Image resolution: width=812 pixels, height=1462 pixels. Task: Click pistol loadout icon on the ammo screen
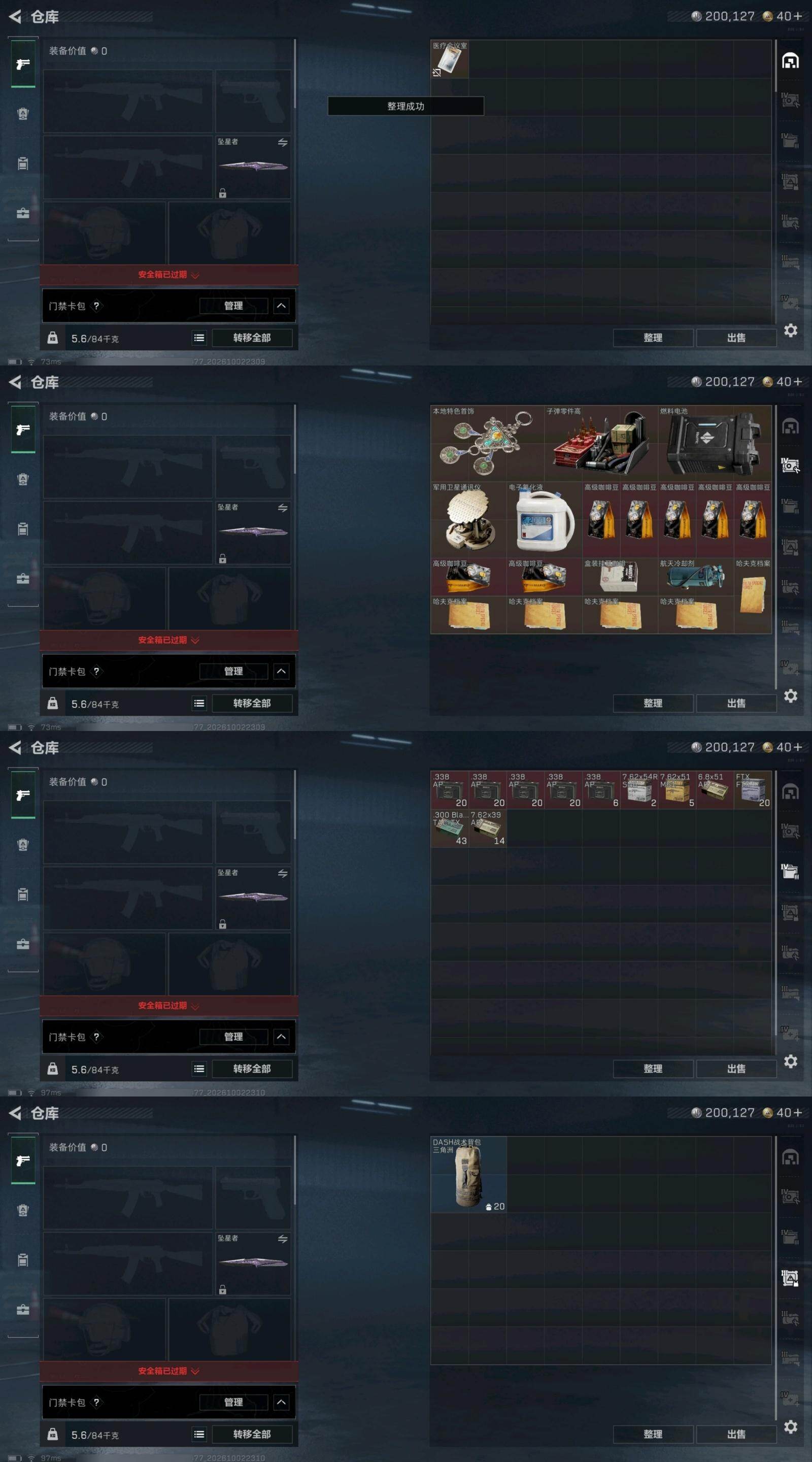click(x=23, y=795)
